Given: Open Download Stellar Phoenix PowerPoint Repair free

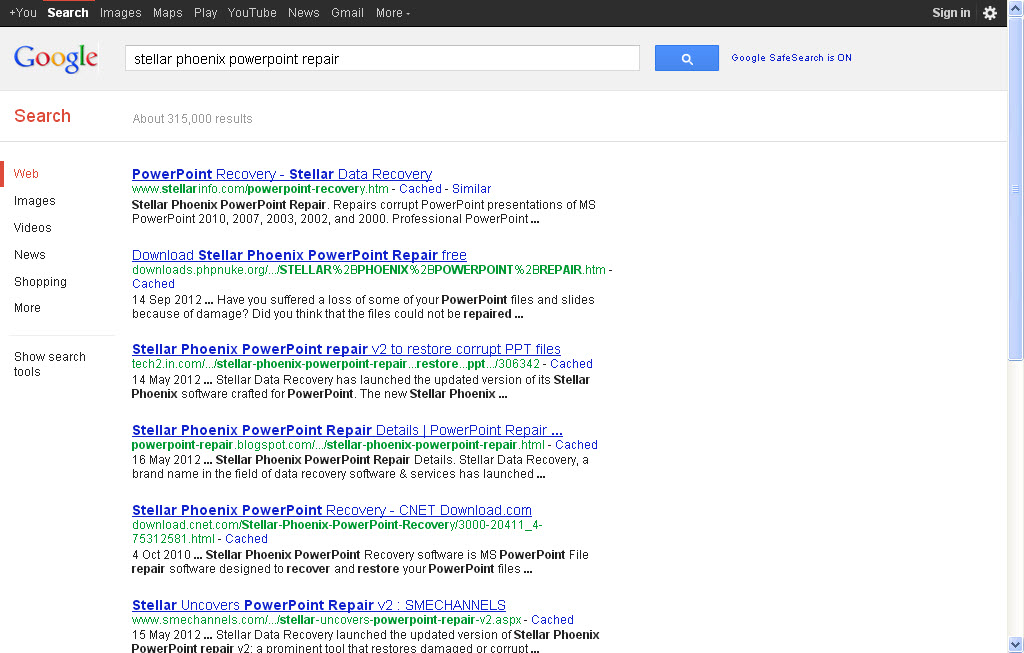Looking at the screenshot, I should tap(299, 255).
